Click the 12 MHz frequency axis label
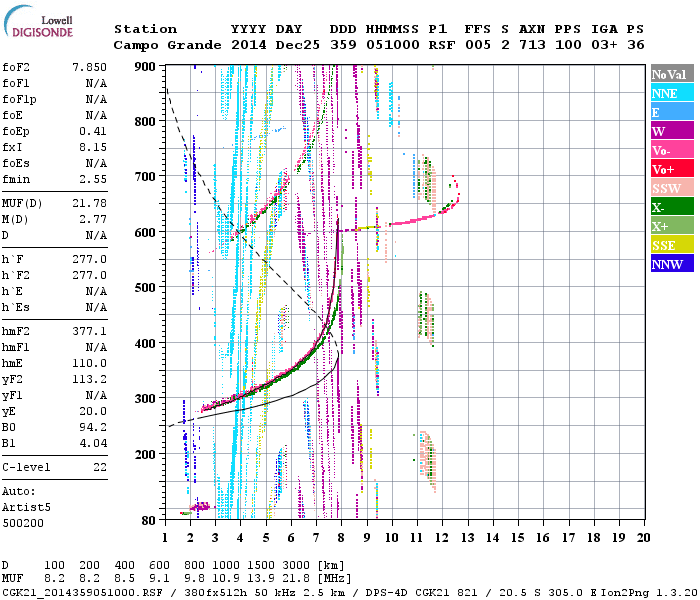 (442, 538)
